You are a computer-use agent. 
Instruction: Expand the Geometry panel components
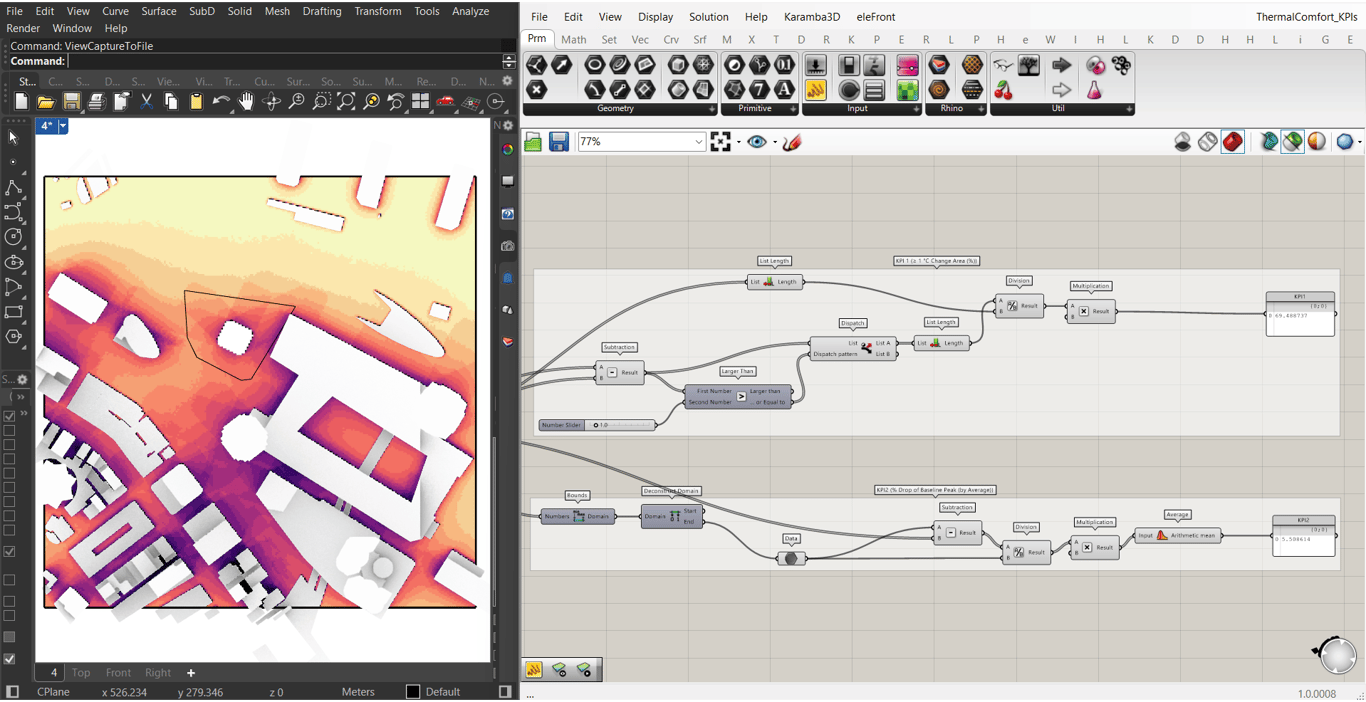point(711,109)
